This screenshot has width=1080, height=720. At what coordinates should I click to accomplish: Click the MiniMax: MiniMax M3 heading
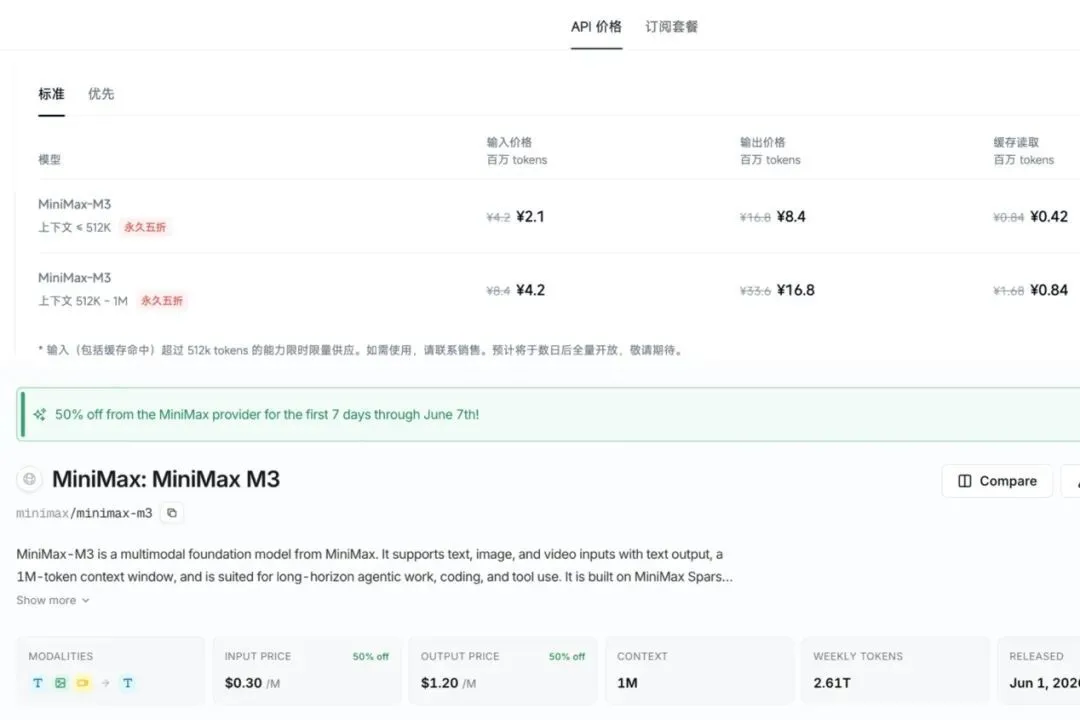pos(166,479)
